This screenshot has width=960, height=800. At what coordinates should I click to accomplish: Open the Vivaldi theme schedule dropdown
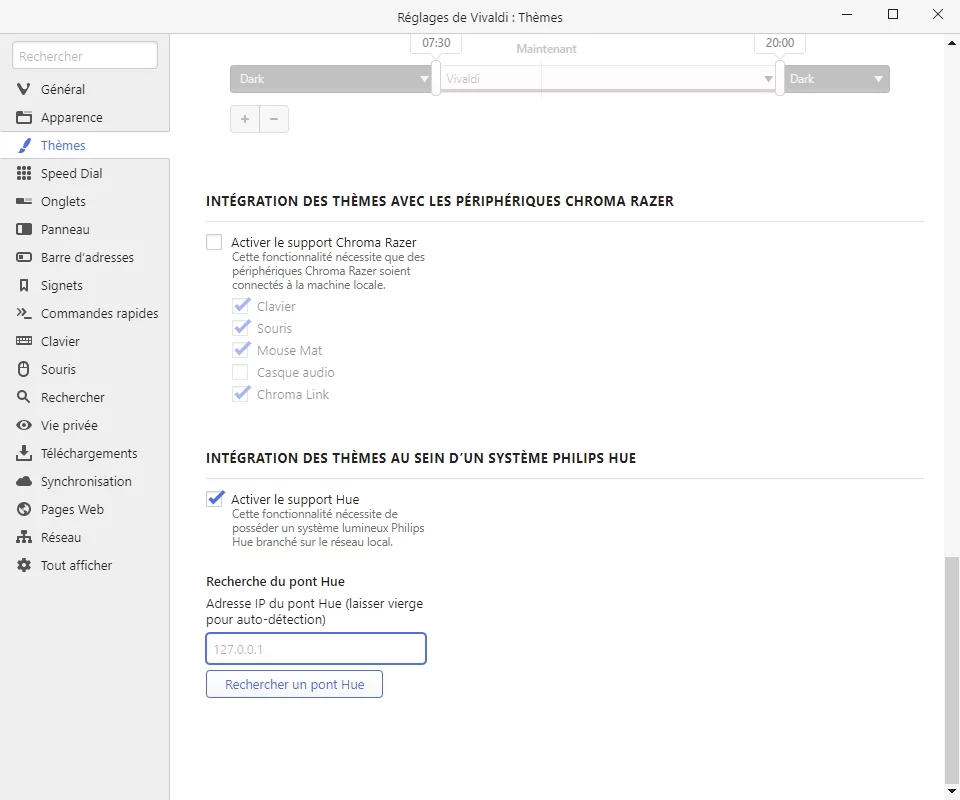tap(607, 79)
